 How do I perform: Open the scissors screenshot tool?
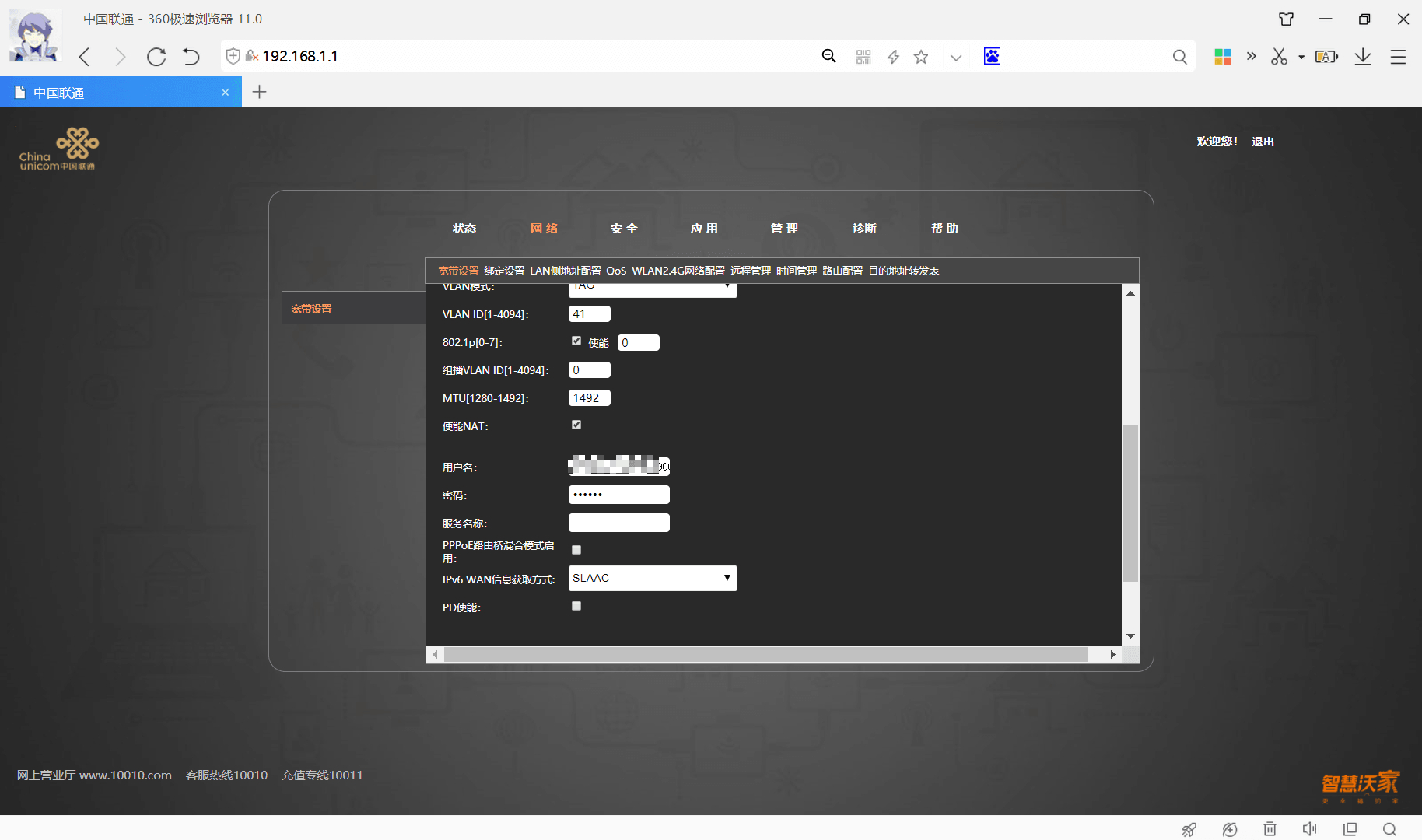coord(1280,57)
